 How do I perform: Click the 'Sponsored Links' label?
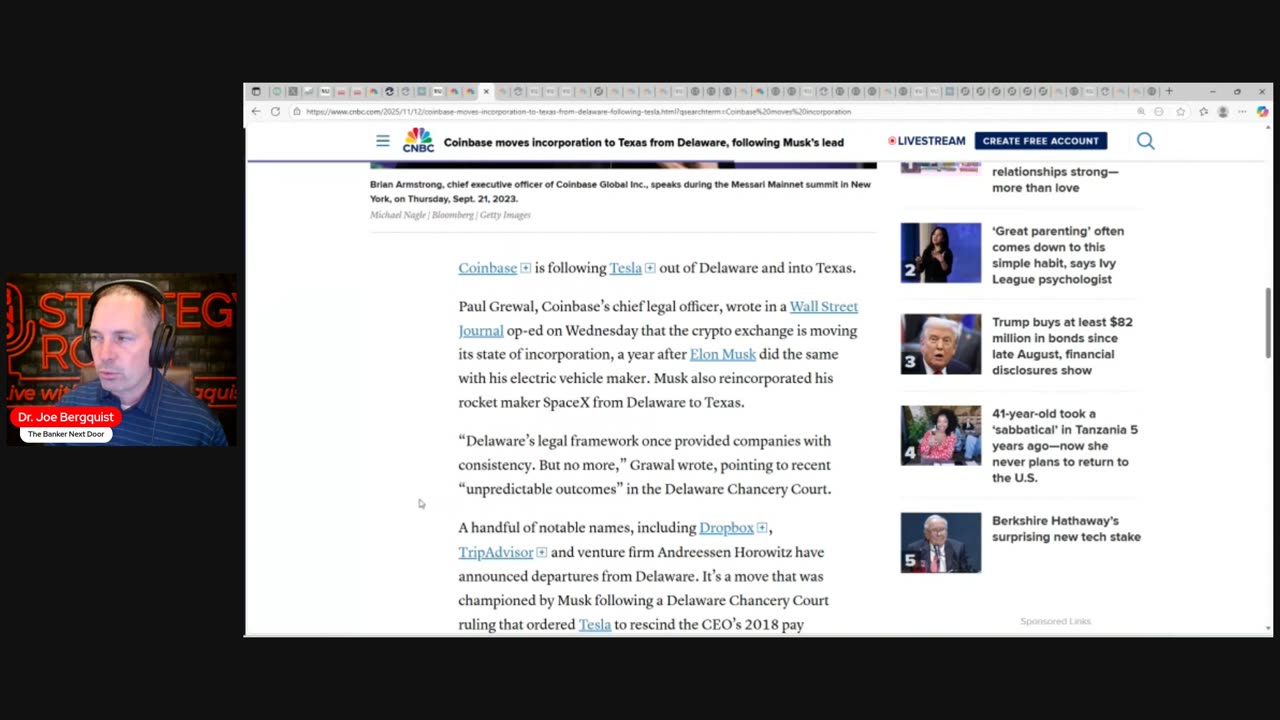[1055, 621]
